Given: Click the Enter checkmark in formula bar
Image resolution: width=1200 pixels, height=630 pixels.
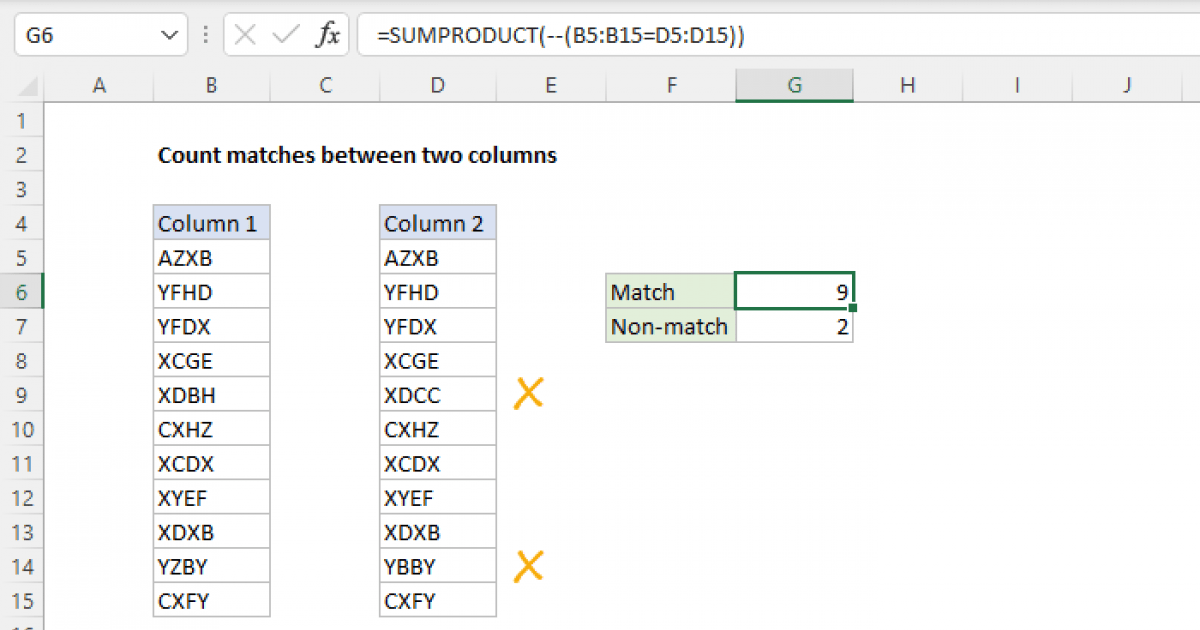Looking at the screenshot, I should pyautogui.click(x=286, y=36).
